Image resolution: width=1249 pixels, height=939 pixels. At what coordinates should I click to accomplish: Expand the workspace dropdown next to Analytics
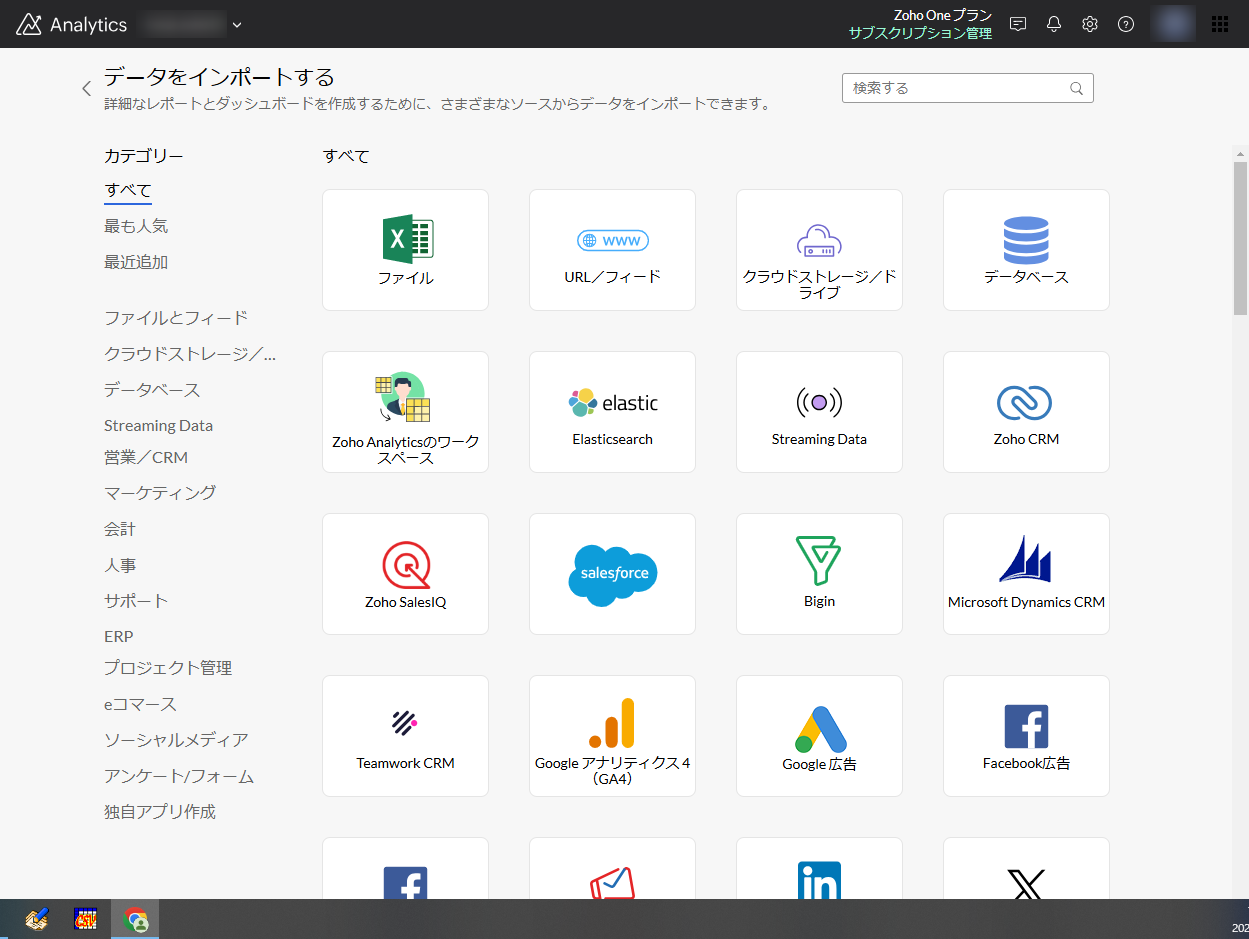point(237,25)
